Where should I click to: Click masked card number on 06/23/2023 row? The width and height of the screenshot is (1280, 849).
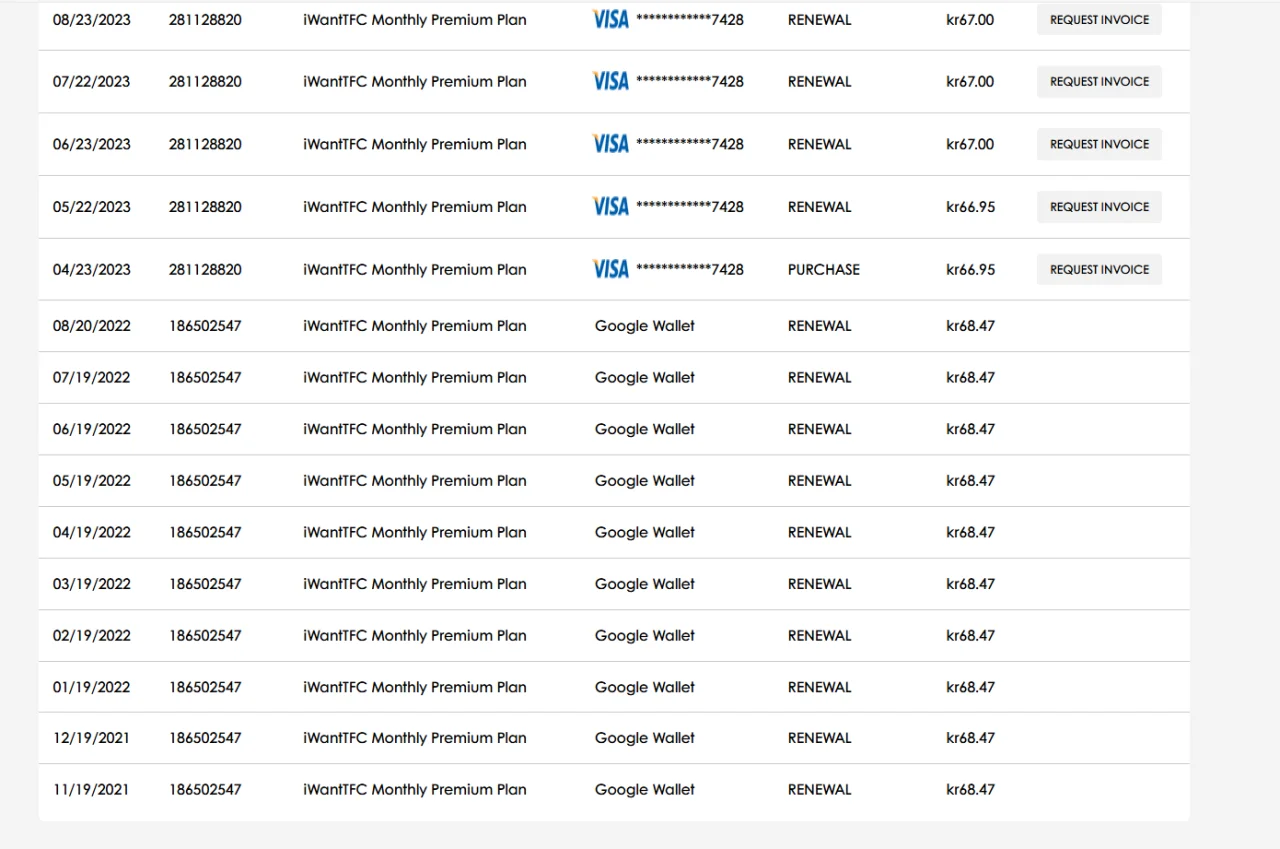pos(690,144)
